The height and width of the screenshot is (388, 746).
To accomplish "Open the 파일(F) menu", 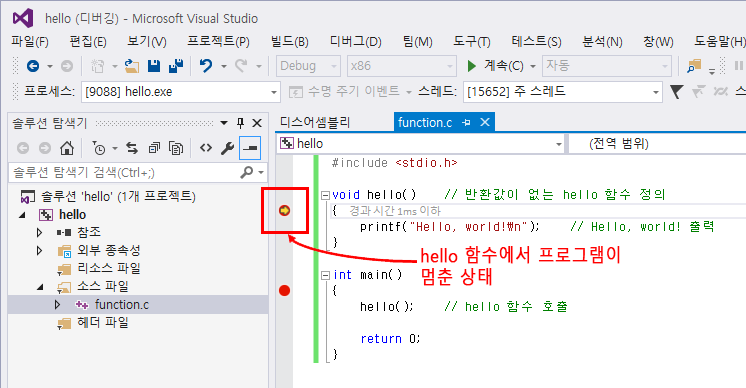I will [x=30, y=42].
